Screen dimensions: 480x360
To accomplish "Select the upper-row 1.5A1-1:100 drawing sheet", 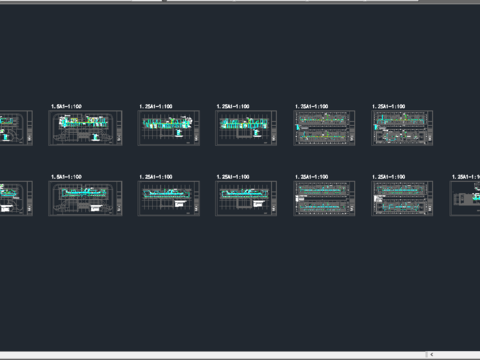I will (85, 128).
